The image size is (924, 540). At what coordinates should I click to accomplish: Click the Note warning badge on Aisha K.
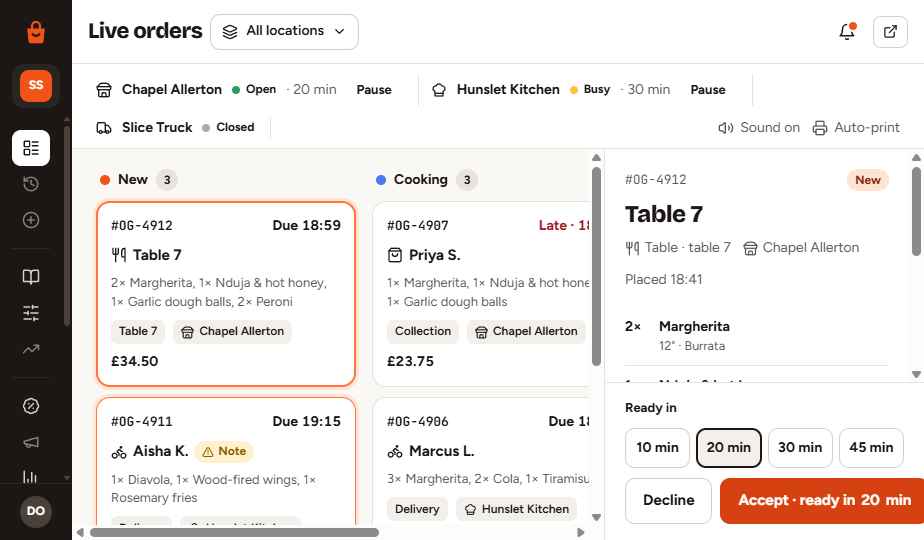224,451
